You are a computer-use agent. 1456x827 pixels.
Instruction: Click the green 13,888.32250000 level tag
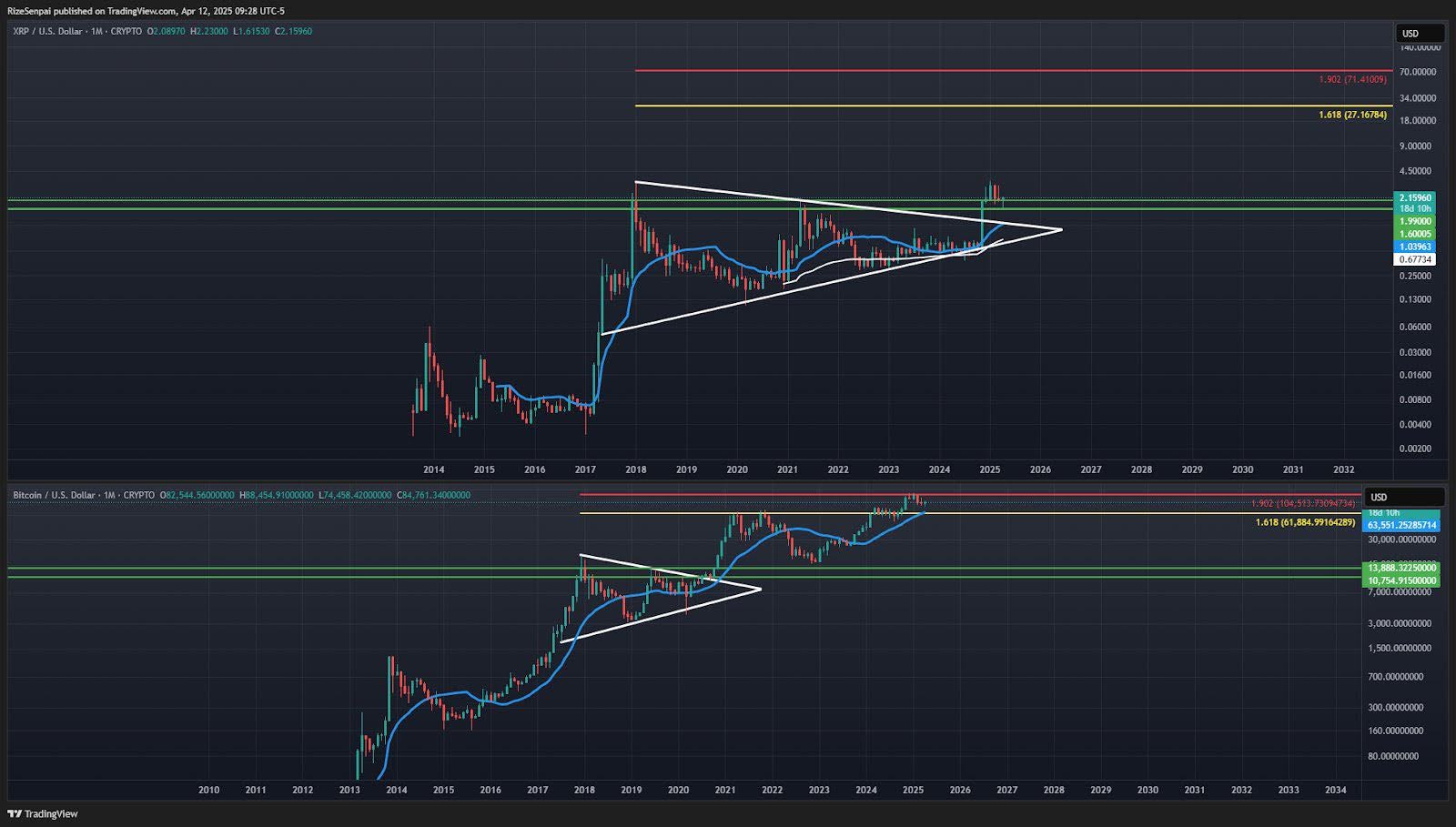pyautogui.click(x=1401, y=568)
